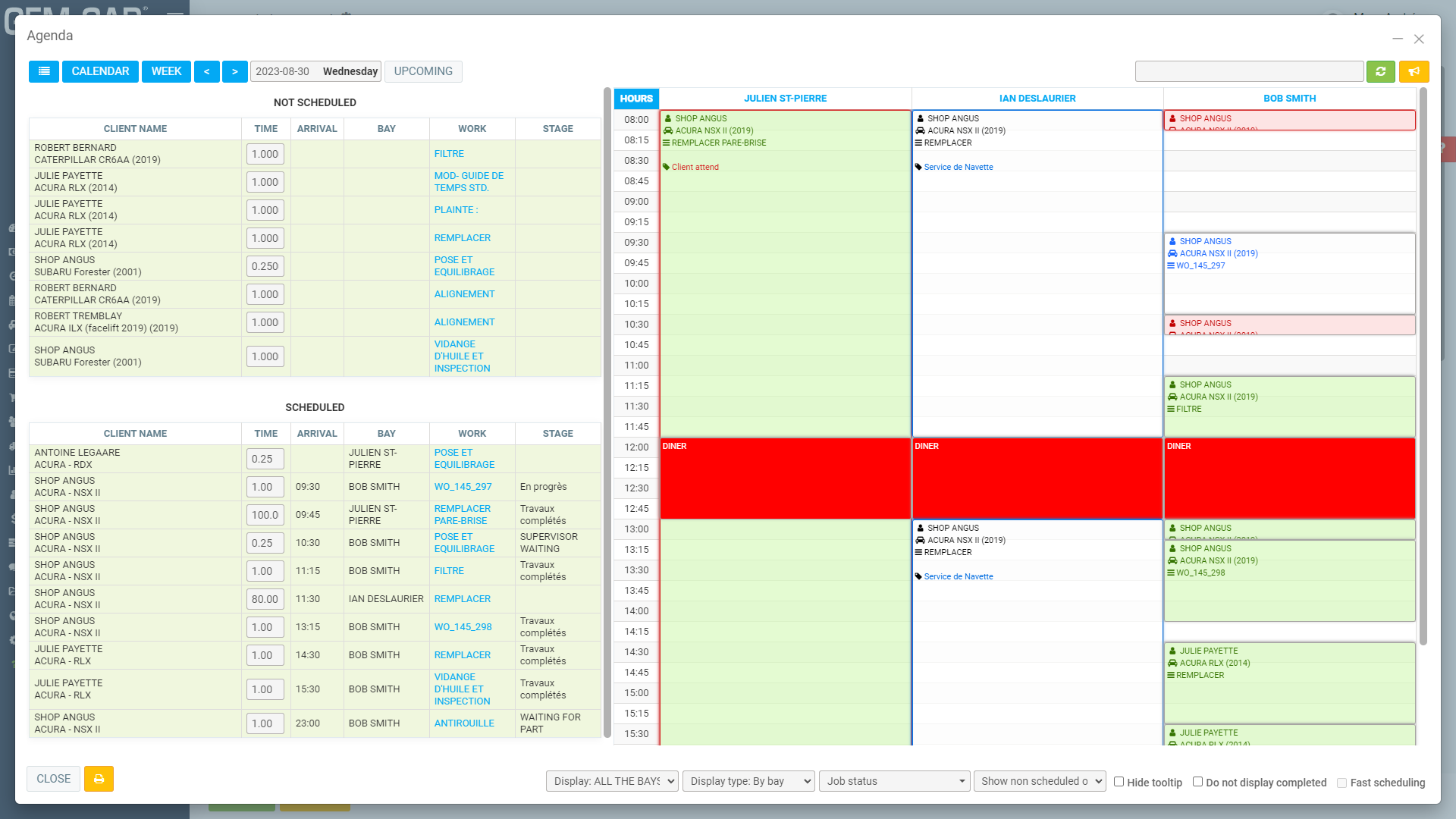The width and height of the screenshot is (1456, 819).
Task: Click the search field at top right
Action: 1249,71
